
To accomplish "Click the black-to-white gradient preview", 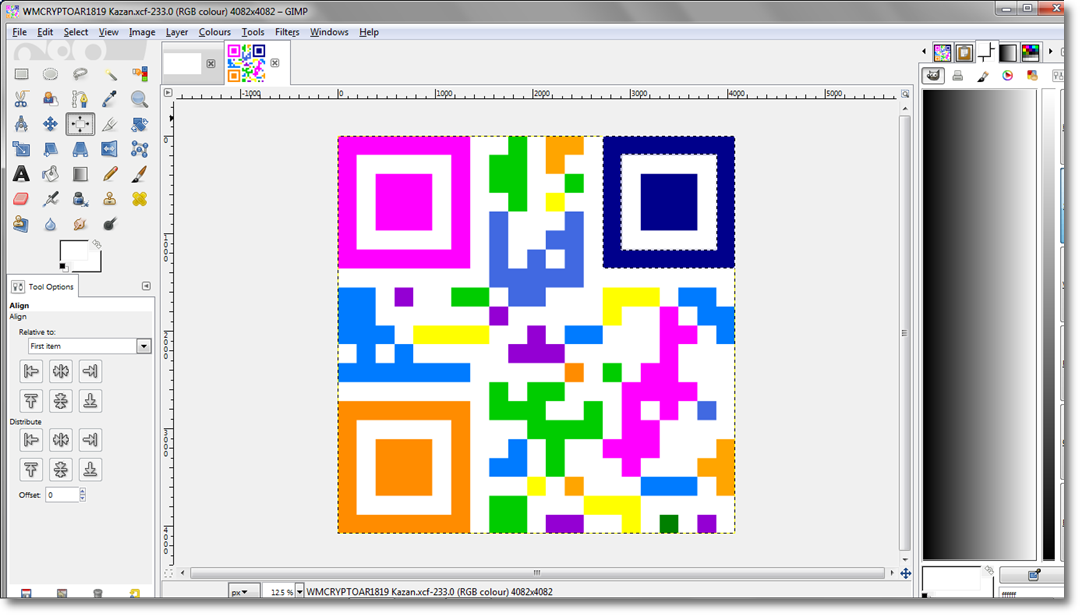I will (979, 324).
